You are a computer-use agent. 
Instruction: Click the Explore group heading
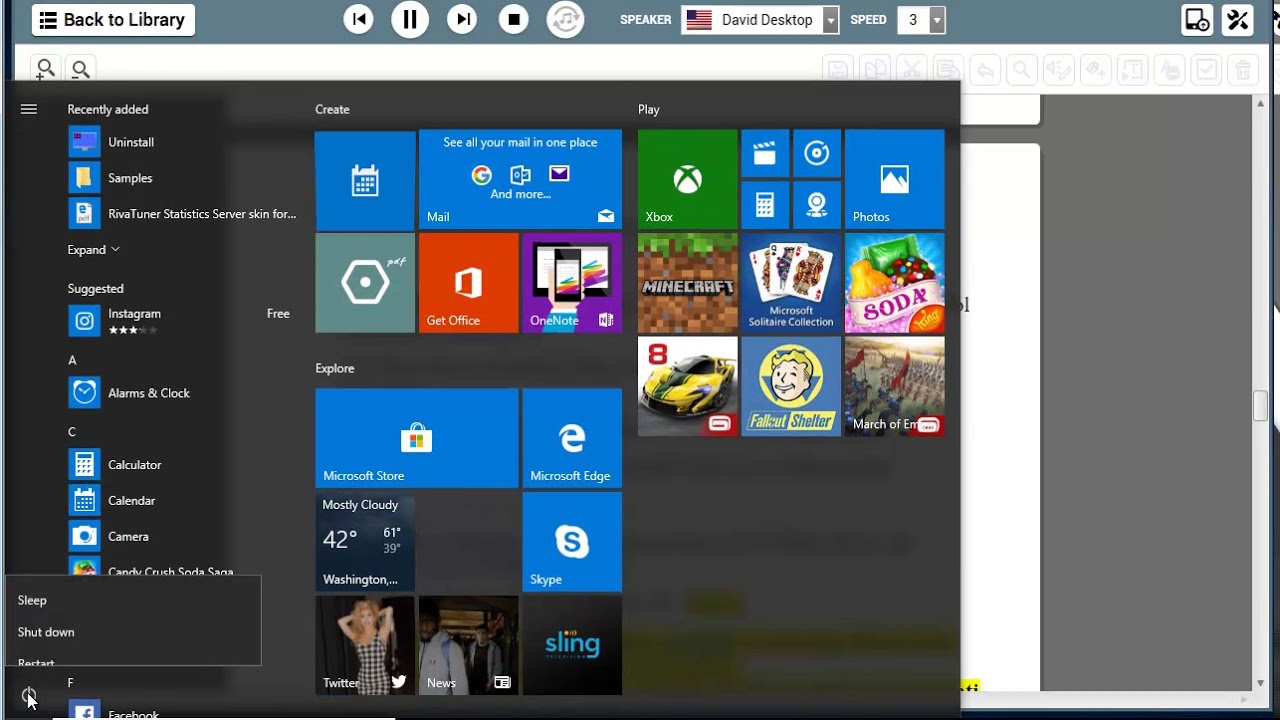335,368
